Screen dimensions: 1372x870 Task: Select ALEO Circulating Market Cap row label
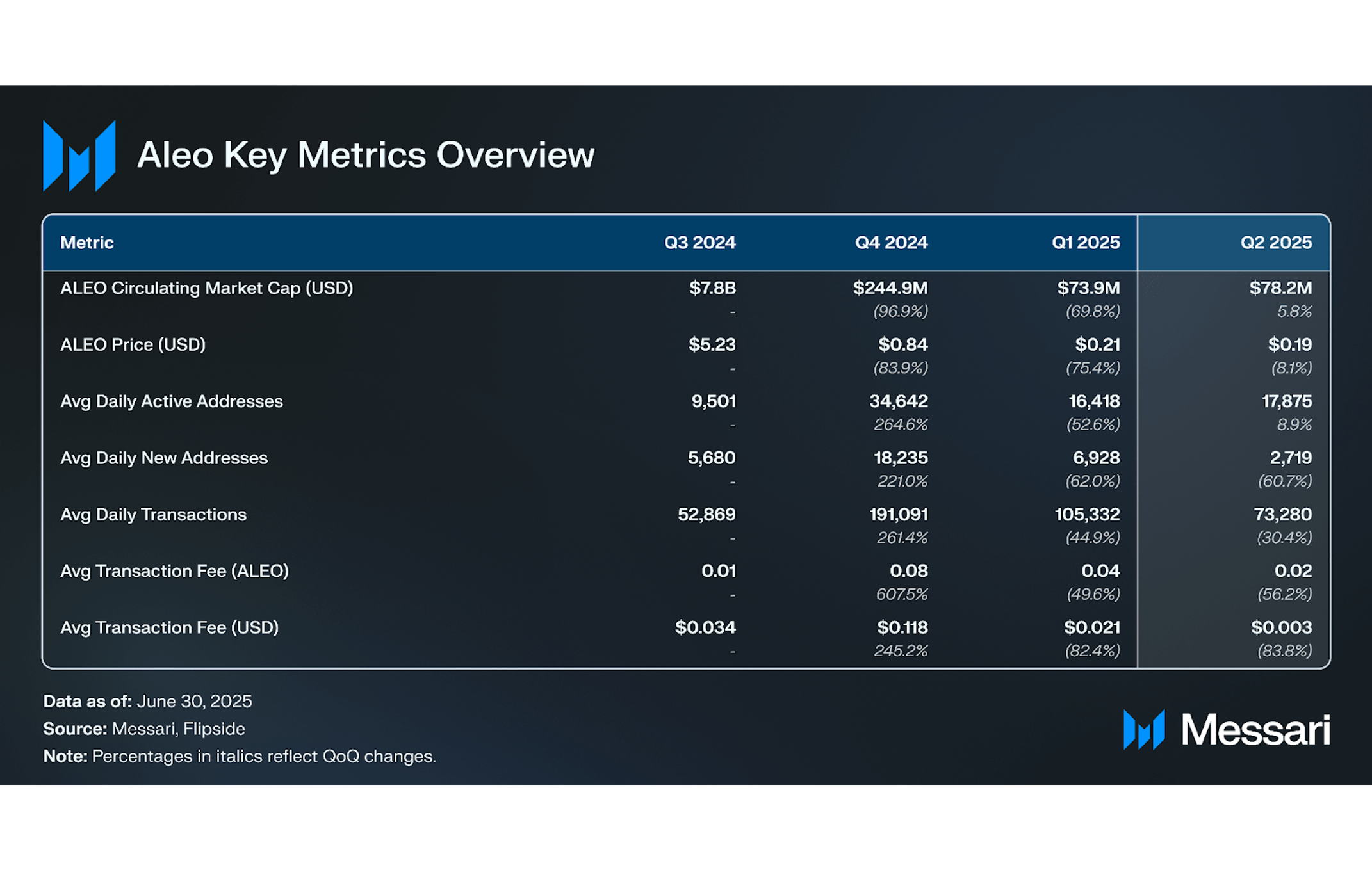pyautogui.click(x=206, y=288)
